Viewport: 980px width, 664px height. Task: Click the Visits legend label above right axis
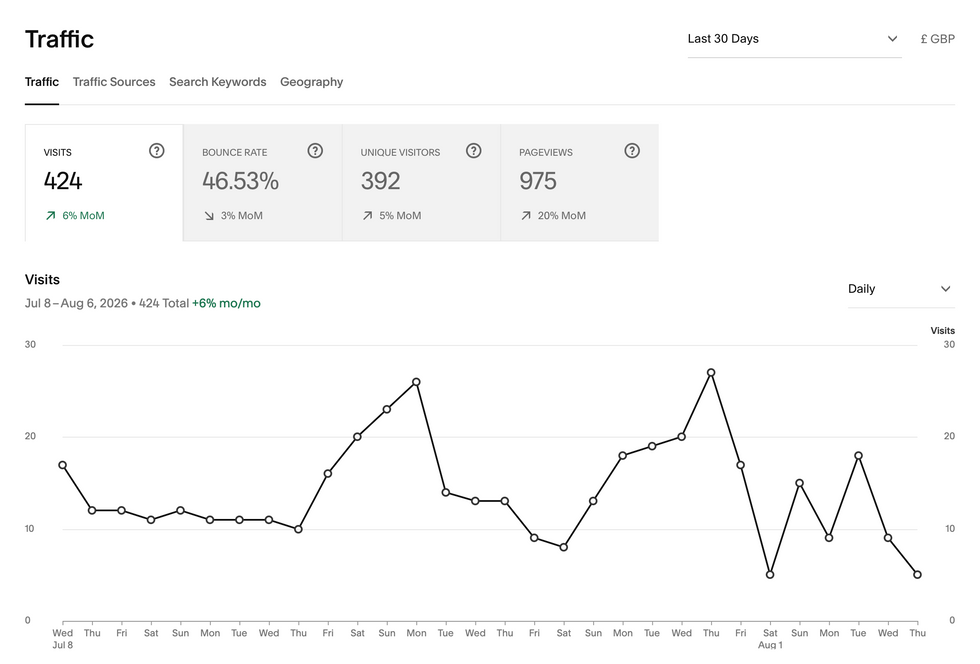pyautogui.click(x=942, y=331)
